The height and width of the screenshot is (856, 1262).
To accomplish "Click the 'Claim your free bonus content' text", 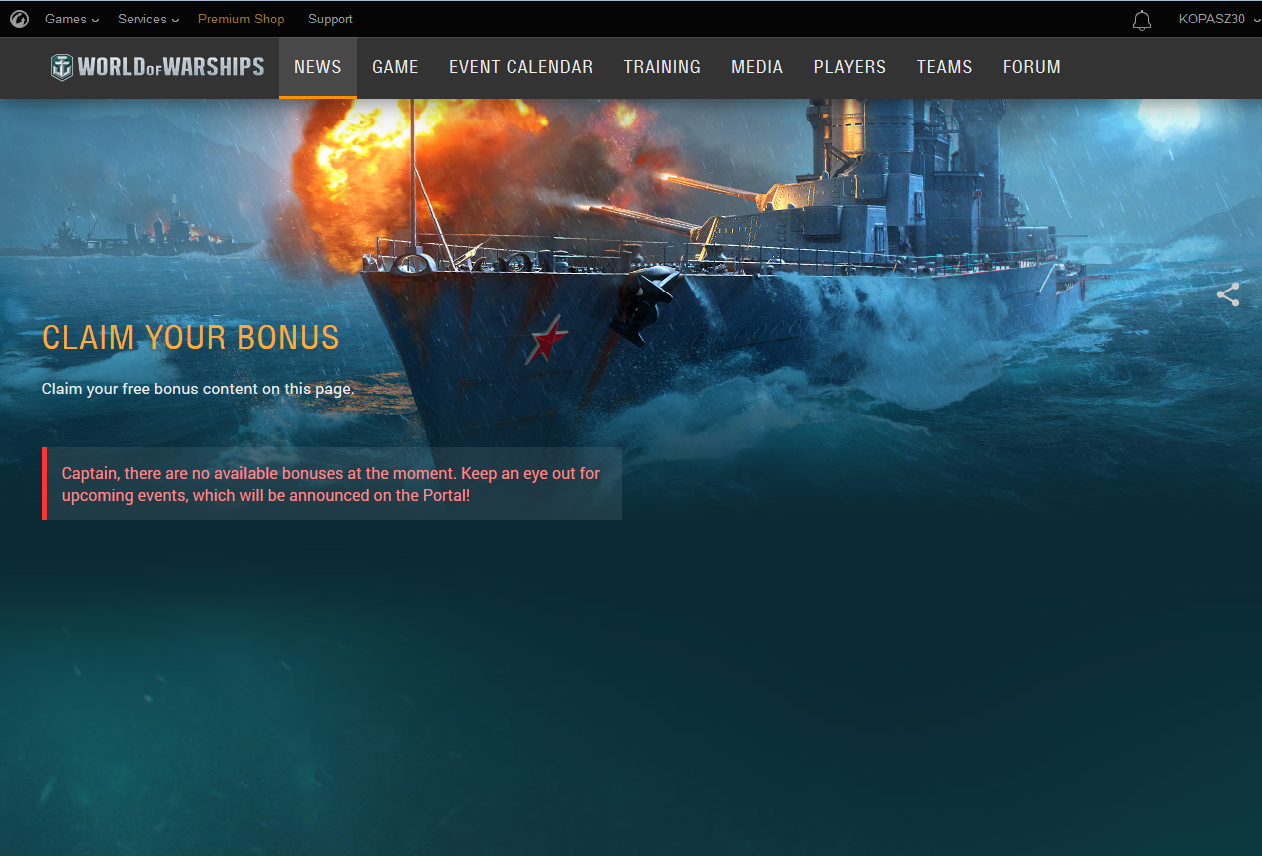I will click(198, 388).
